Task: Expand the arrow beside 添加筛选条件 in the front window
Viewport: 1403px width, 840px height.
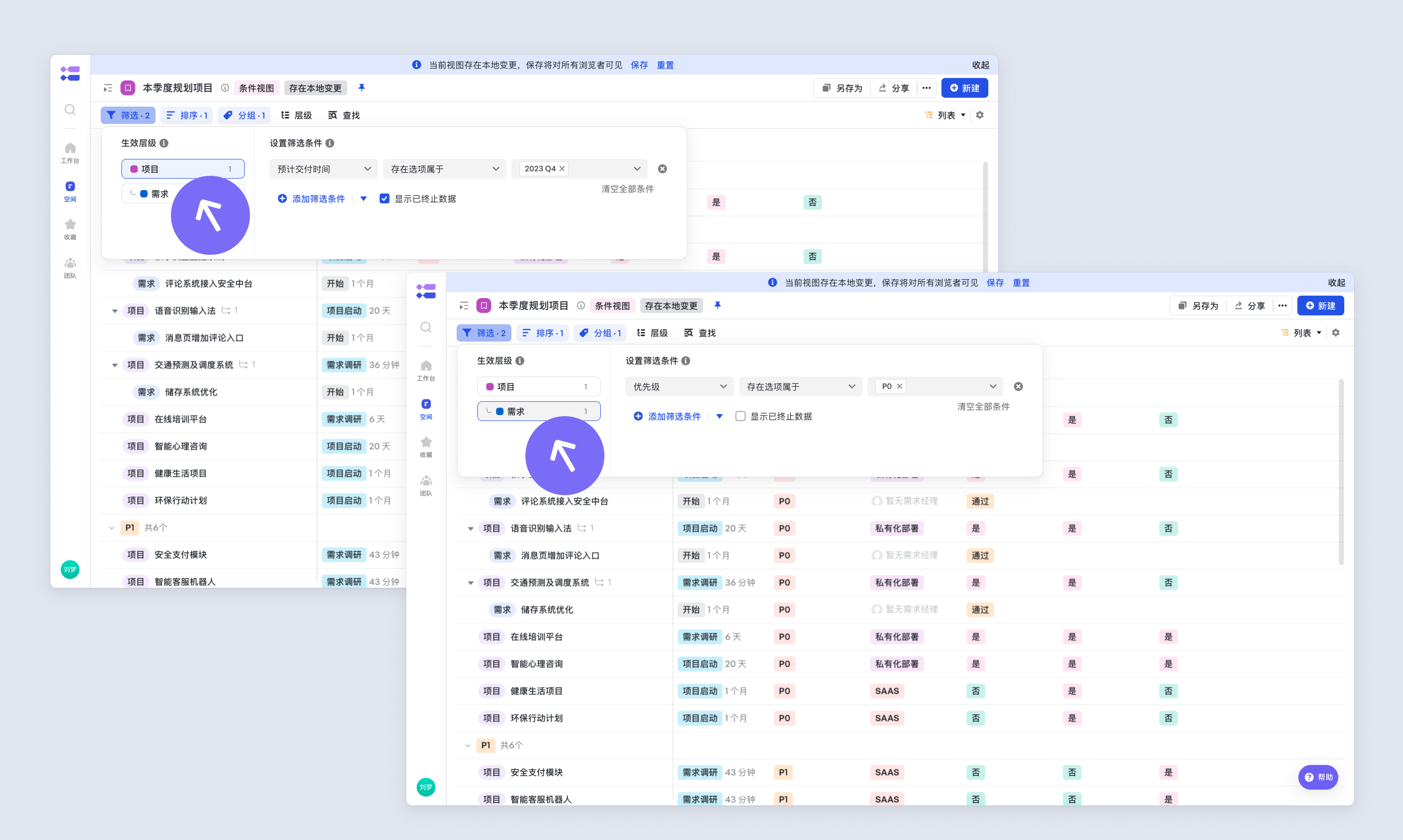Action: point(720,417)
